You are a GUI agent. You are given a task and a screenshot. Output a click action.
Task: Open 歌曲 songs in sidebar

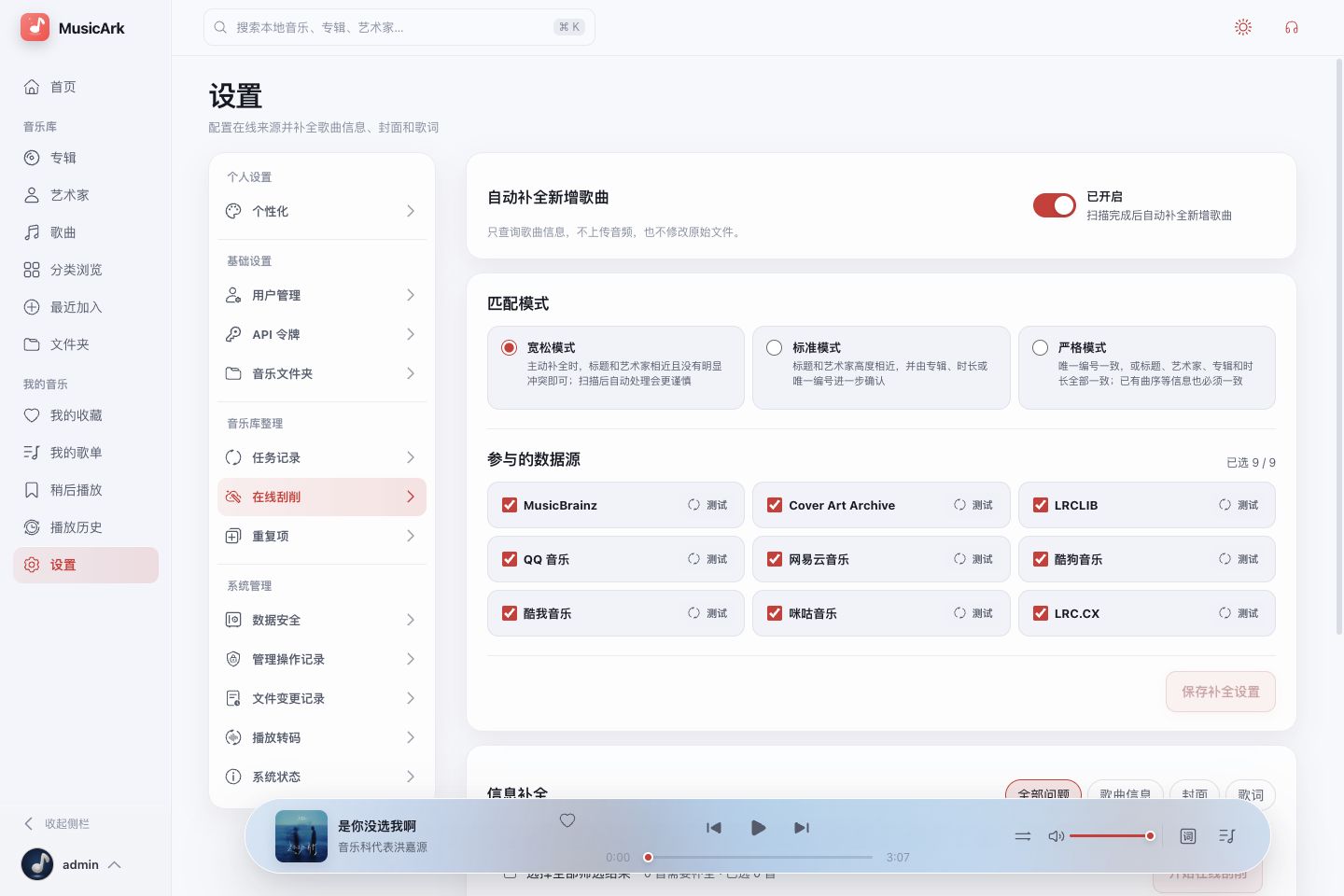point(86,232)
